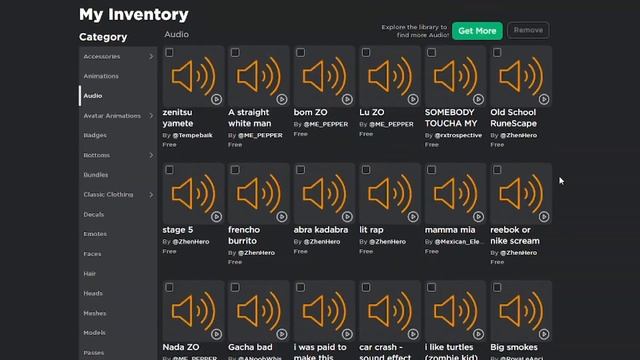Screen dimensions: 640x360
Task: Open the Nada ZO item title
Action: pos(181,347)
